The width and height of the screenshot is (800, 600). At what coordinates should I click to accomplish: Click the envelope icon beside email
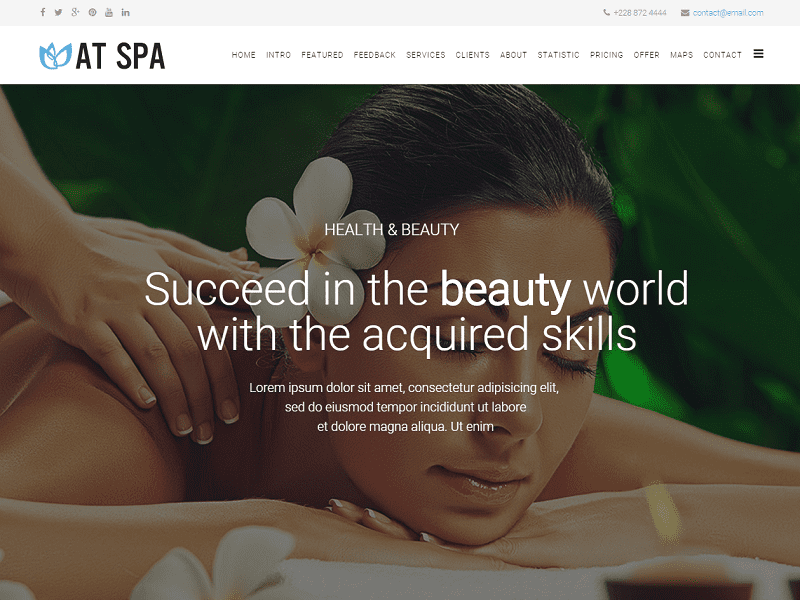pos(685,13)
